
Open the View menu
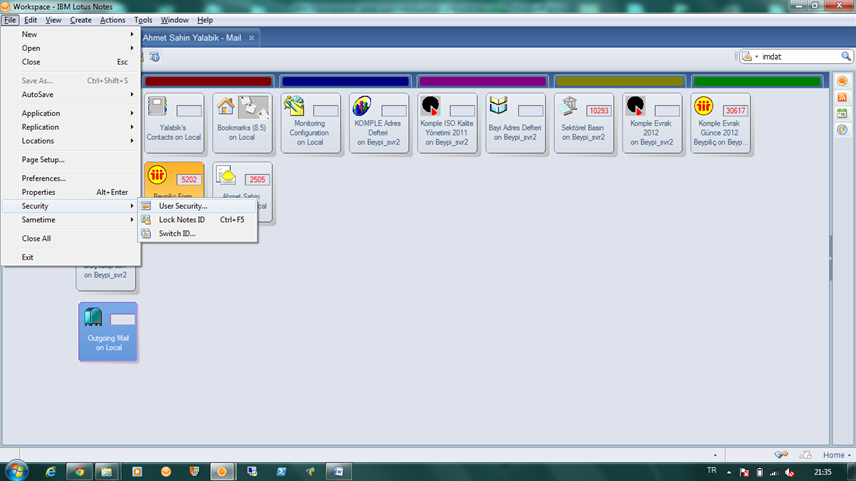point(53,20)
